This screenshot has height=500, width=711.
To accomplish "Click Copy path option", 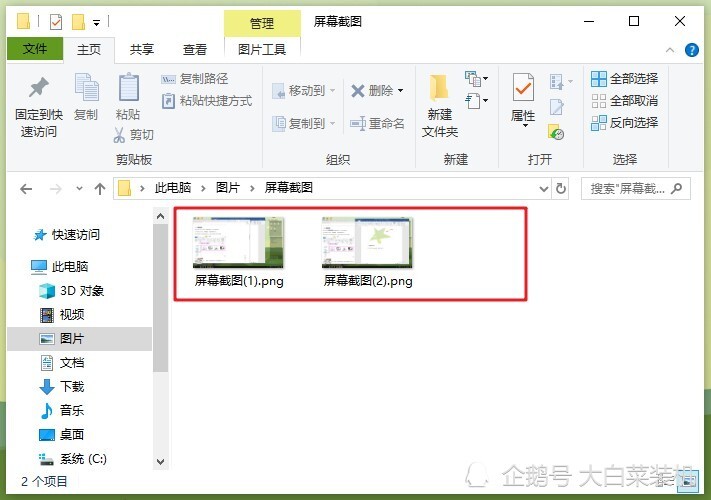I will pyautogui.click(x=195, y=79).
